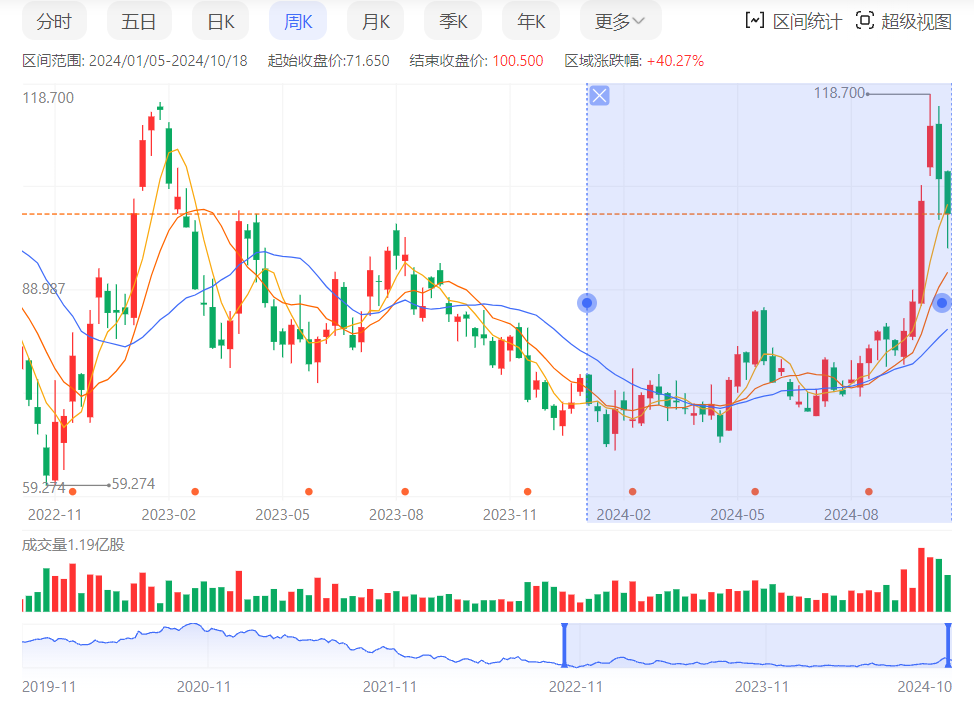Switch to 五日 five-day chart
This screenshot has height=717, width=974.
coord(139,21)
